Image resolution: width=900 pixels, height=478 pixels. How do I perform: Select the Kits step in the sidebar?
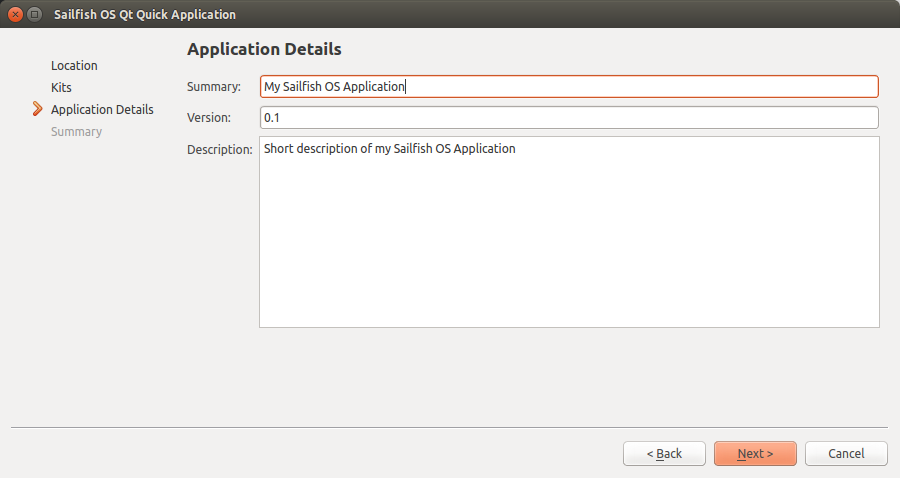coord(61,87)
